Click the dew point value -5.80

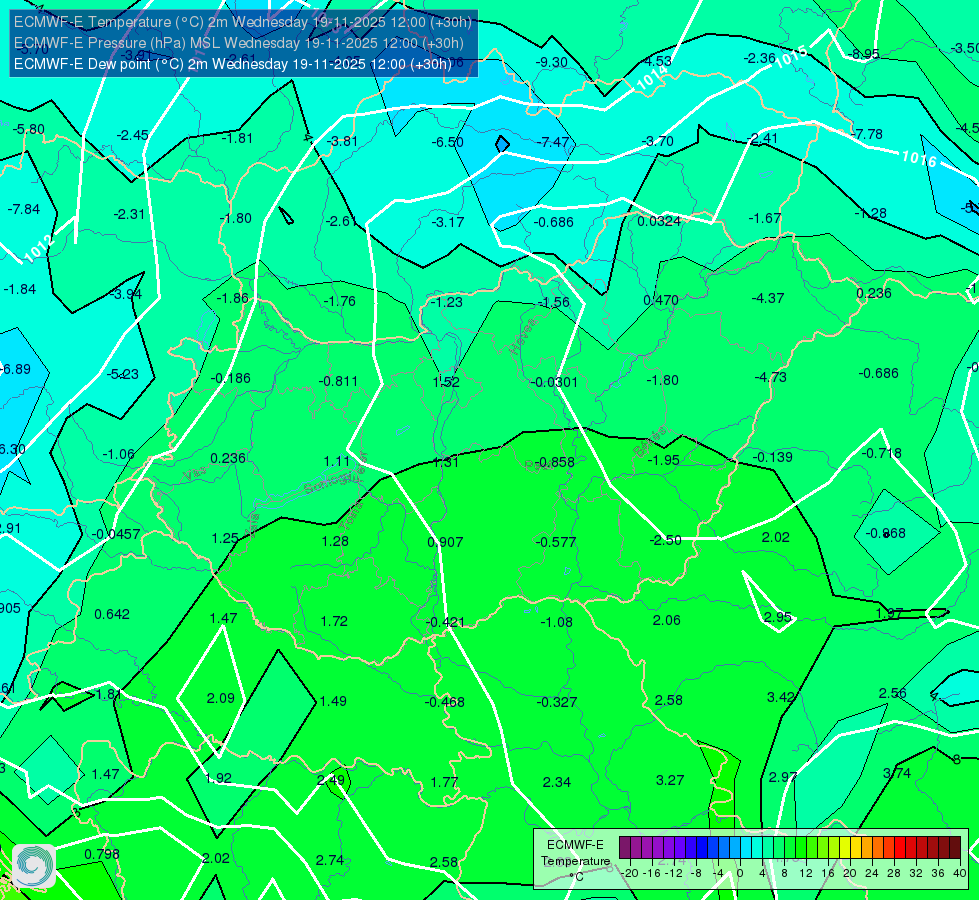point(28,129)
